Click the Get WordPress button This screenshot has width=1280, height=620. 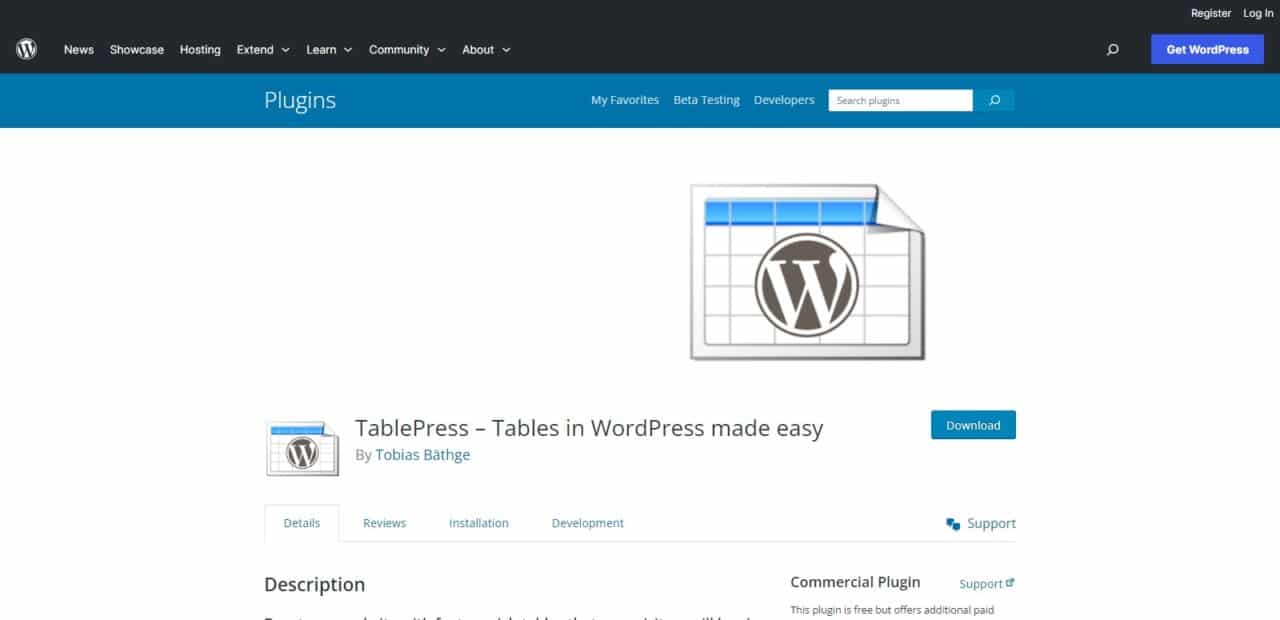click(1207, 49)
